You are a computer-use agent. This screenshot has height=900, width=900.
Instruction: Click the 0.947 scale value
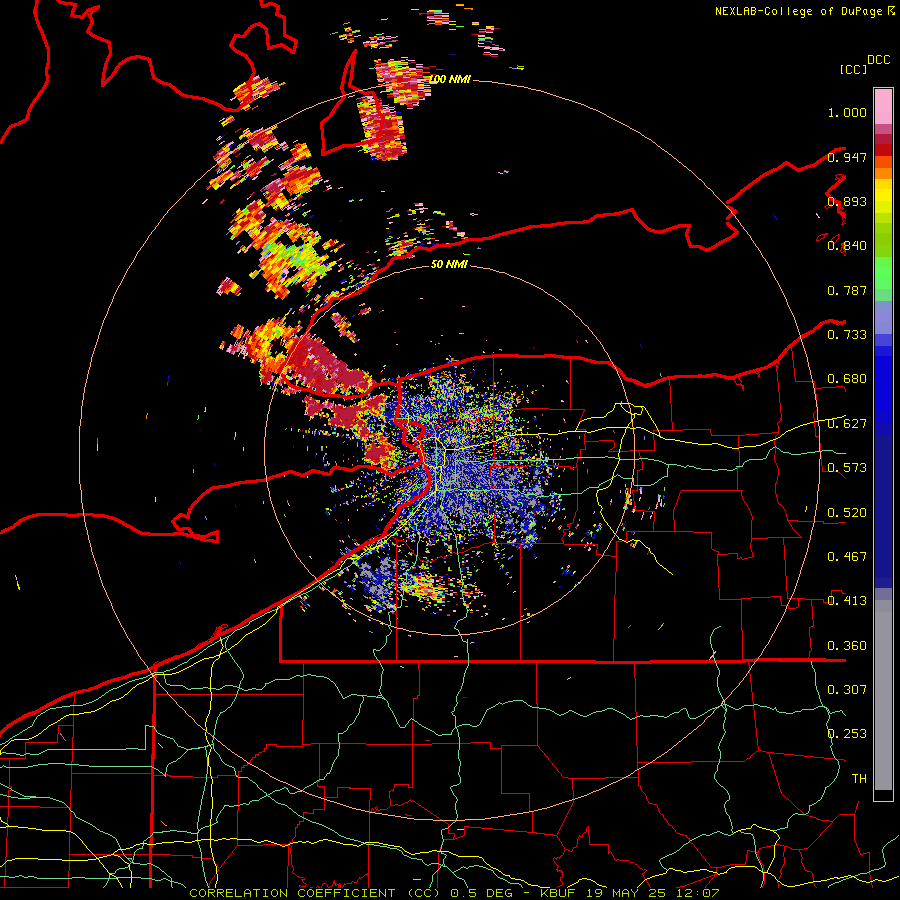(847, 157)
